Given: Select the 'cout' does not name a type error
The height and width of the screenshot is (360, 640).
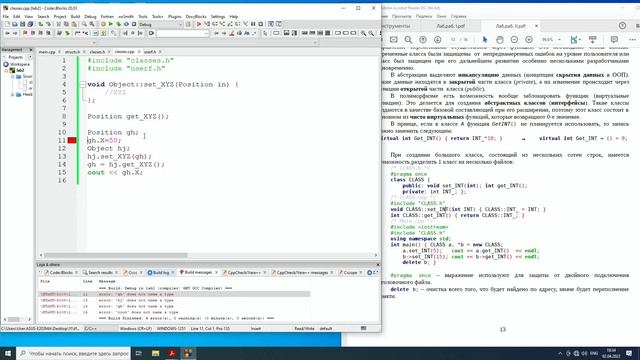Looking at the screenshot, I should coord(175,312).
